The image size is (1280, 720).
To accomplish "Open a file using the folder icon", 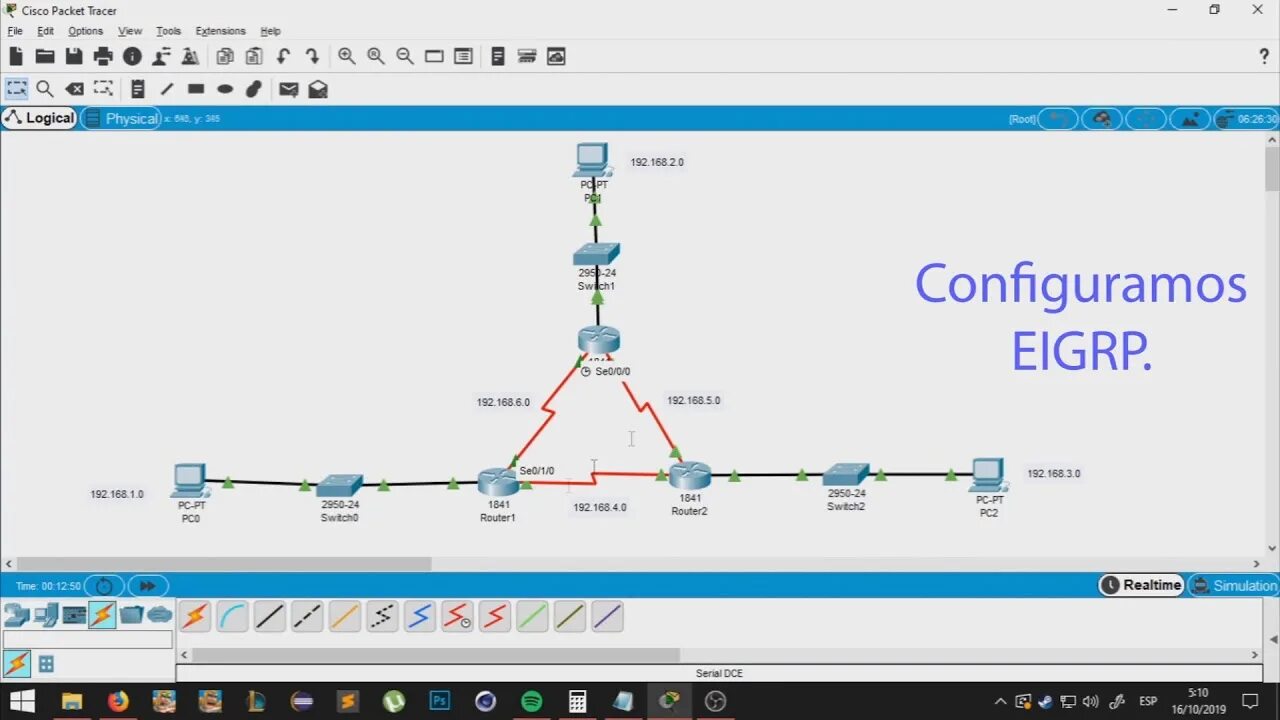I will (x=45, y=56).
